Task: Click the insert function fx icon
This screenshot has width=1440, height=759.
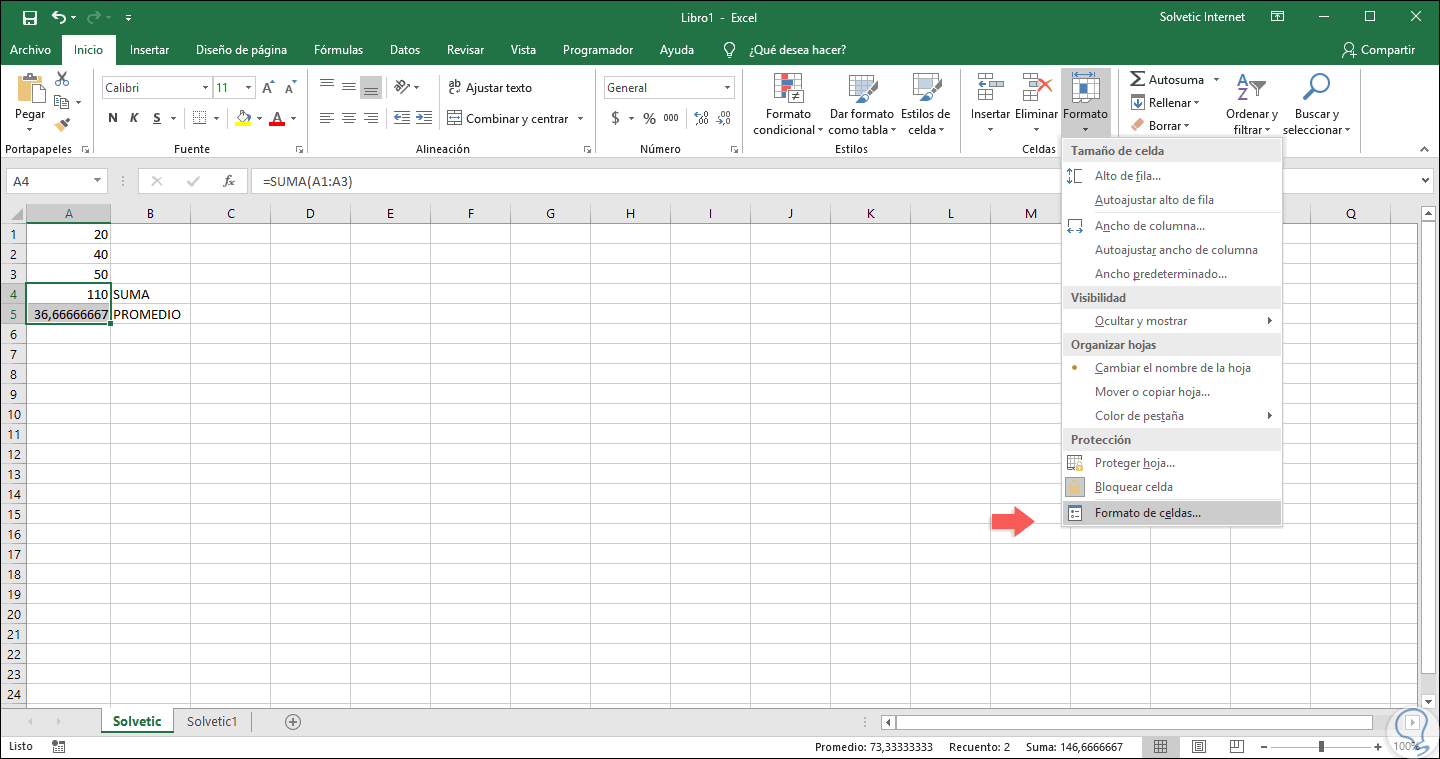Action: (229, 181)
